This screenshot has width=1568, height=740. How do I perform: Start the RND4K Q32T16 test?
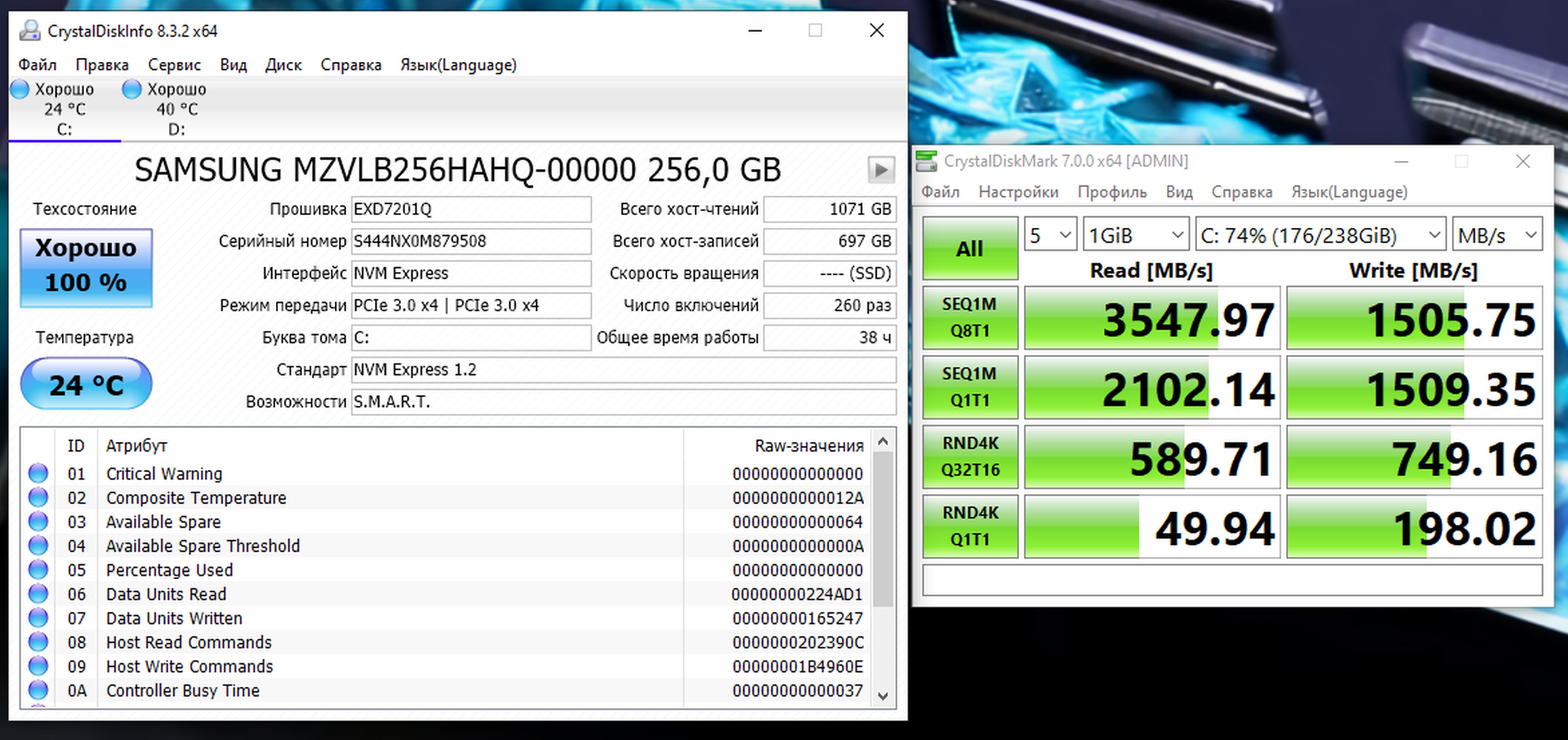pyautogui.click(x=970, y=457)
